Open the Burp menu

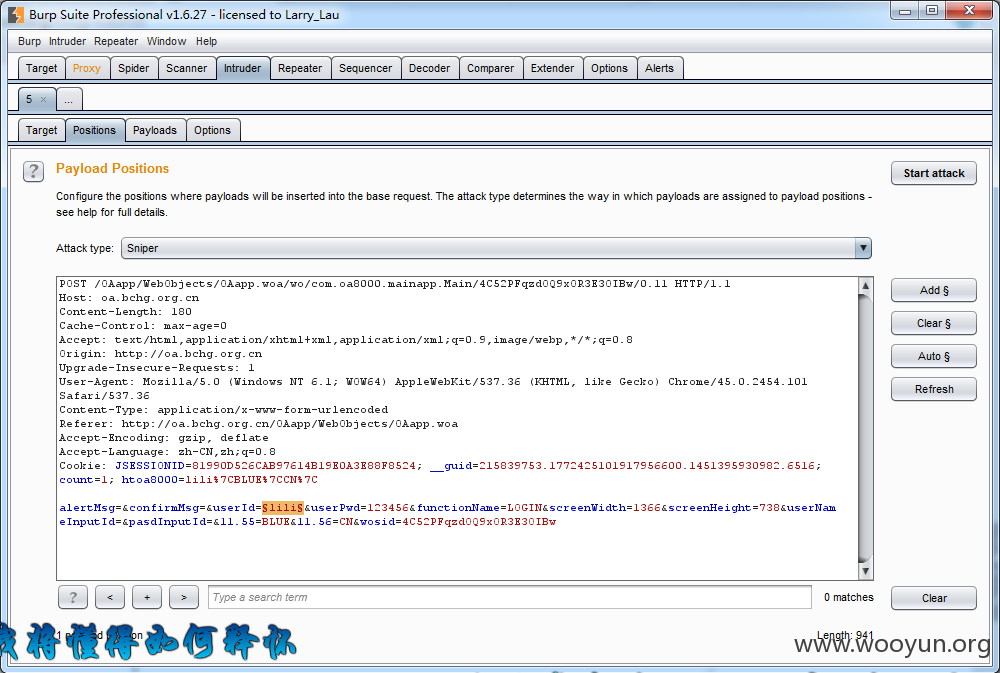click(x=29, y=41)
